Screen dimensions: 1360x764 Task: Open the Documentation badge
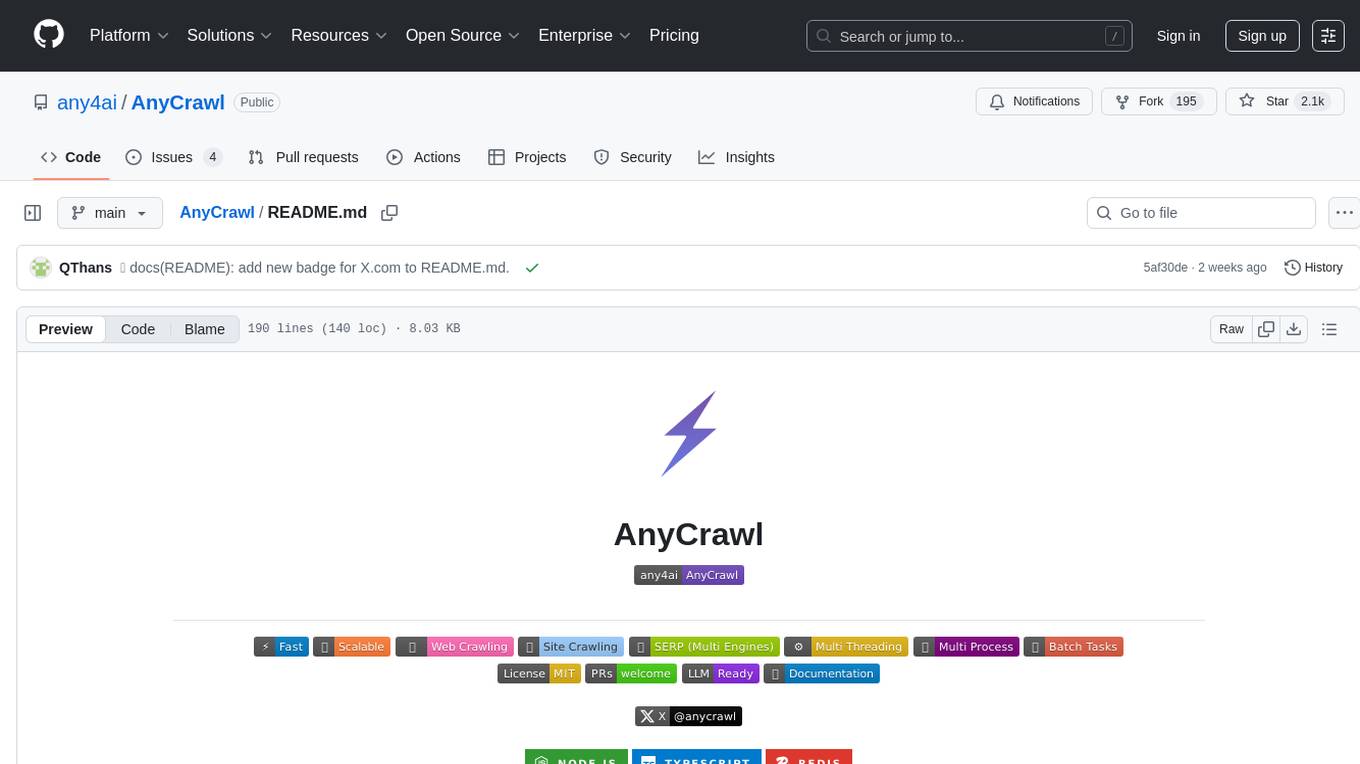point(821,674)
